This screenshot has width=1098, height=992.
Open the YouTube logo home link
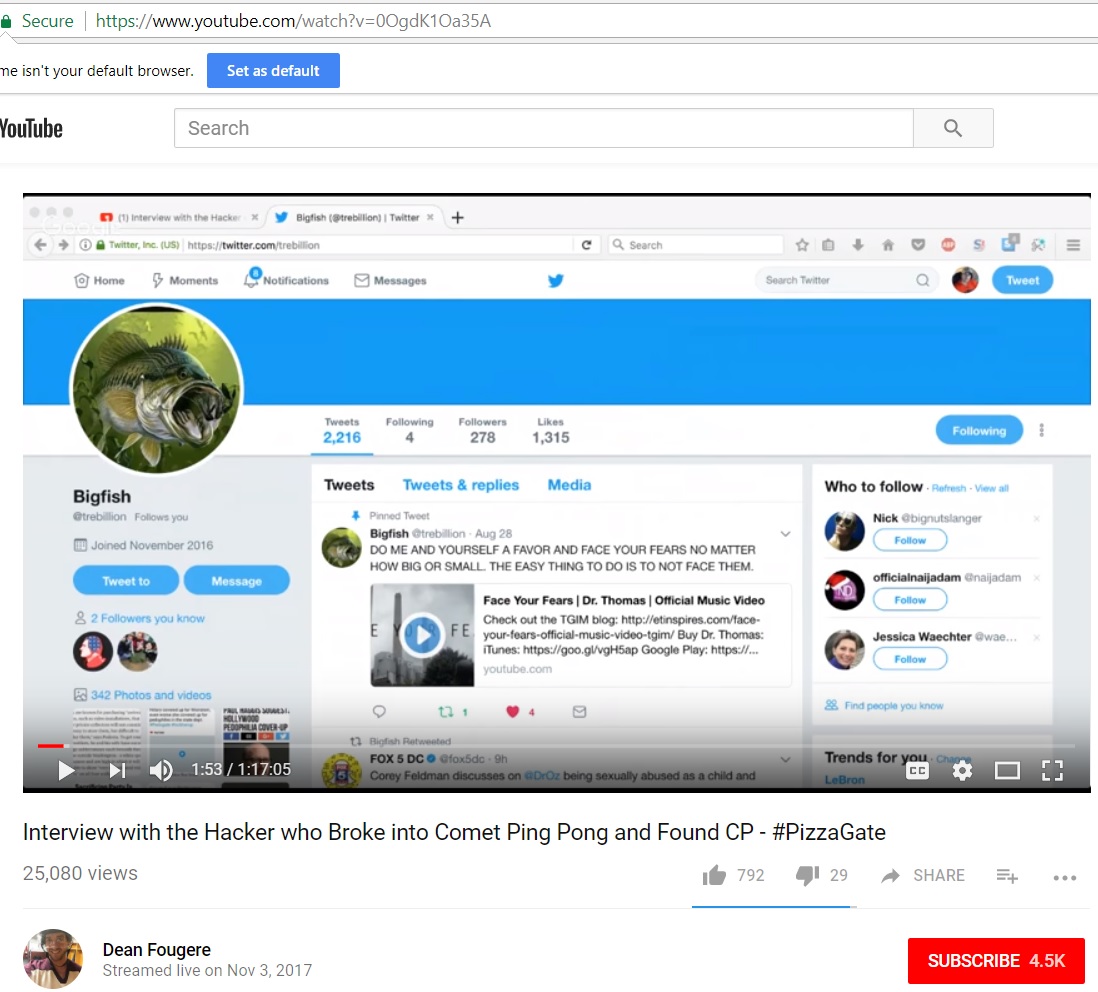click(x=32, y=129)
